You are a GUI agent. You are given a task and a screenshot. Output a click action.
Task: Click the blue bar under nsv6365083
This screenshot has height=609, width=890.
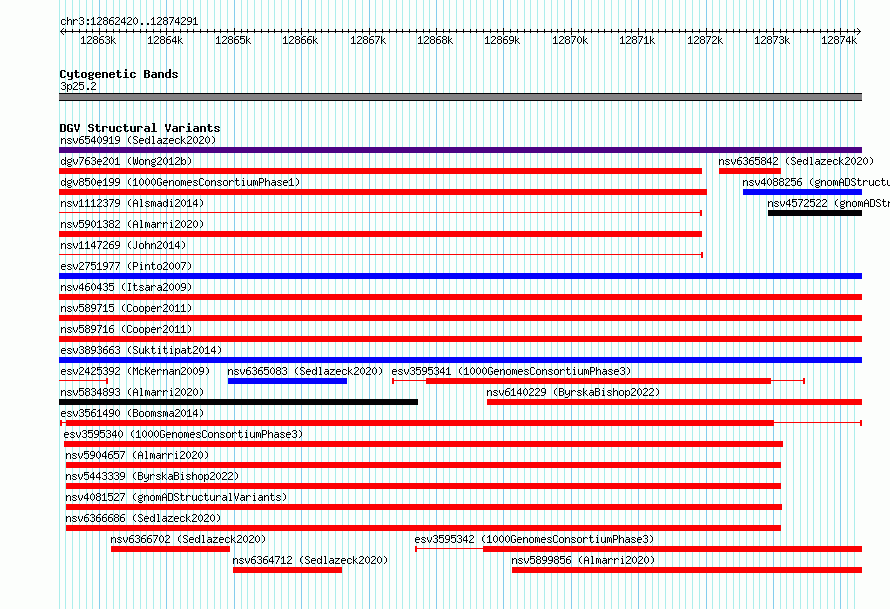[x=287, y=381]
